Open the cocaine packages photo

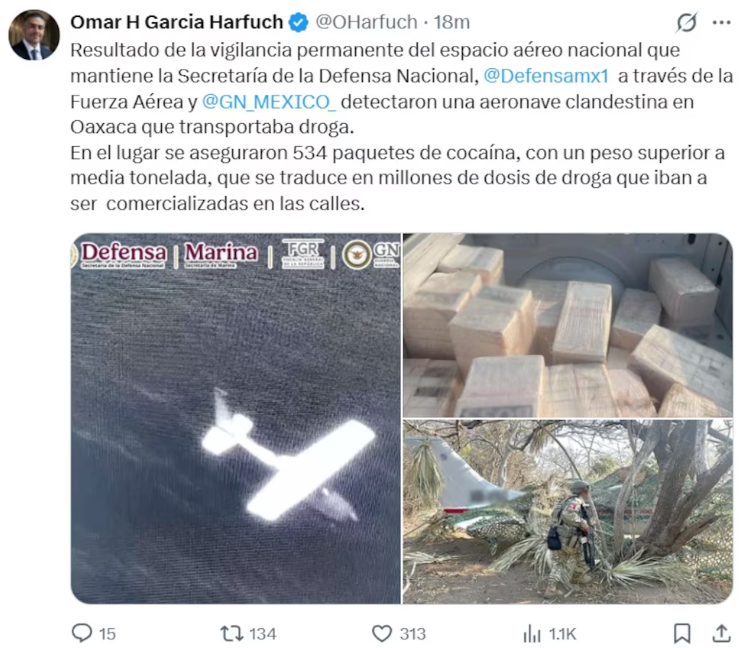tap(568, 325)
